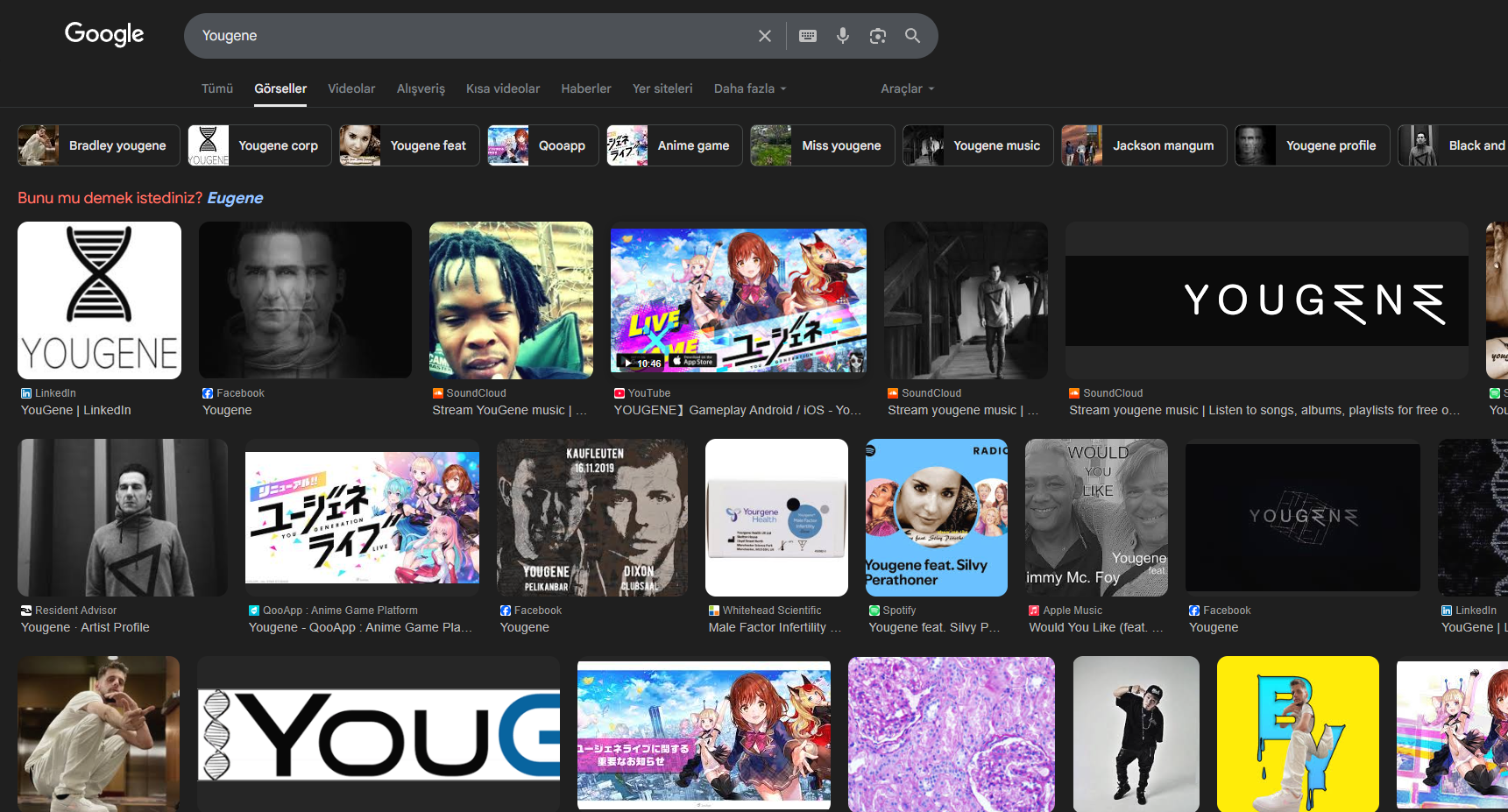Open the yellow cartoon letter thumbnail
Viewport: 1508px width, 812px height.
1298,734
